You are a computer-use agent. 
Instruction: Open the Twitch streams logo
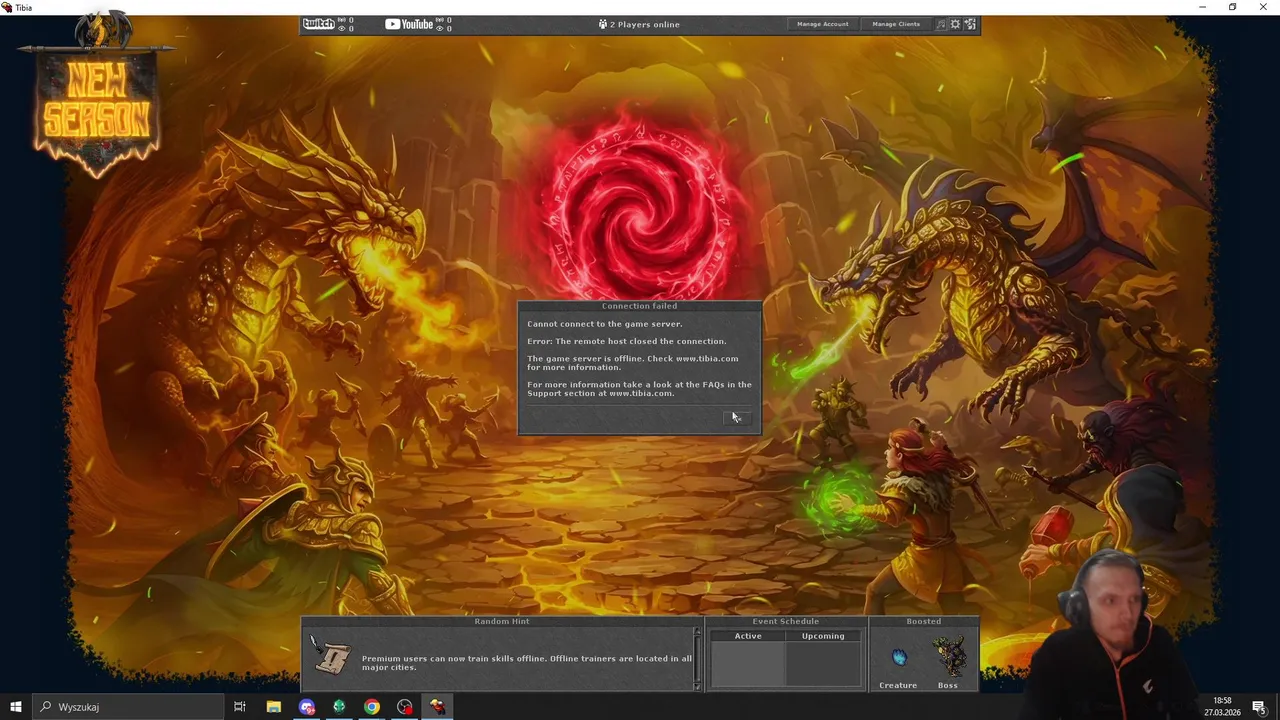click(x=318, y=24)
